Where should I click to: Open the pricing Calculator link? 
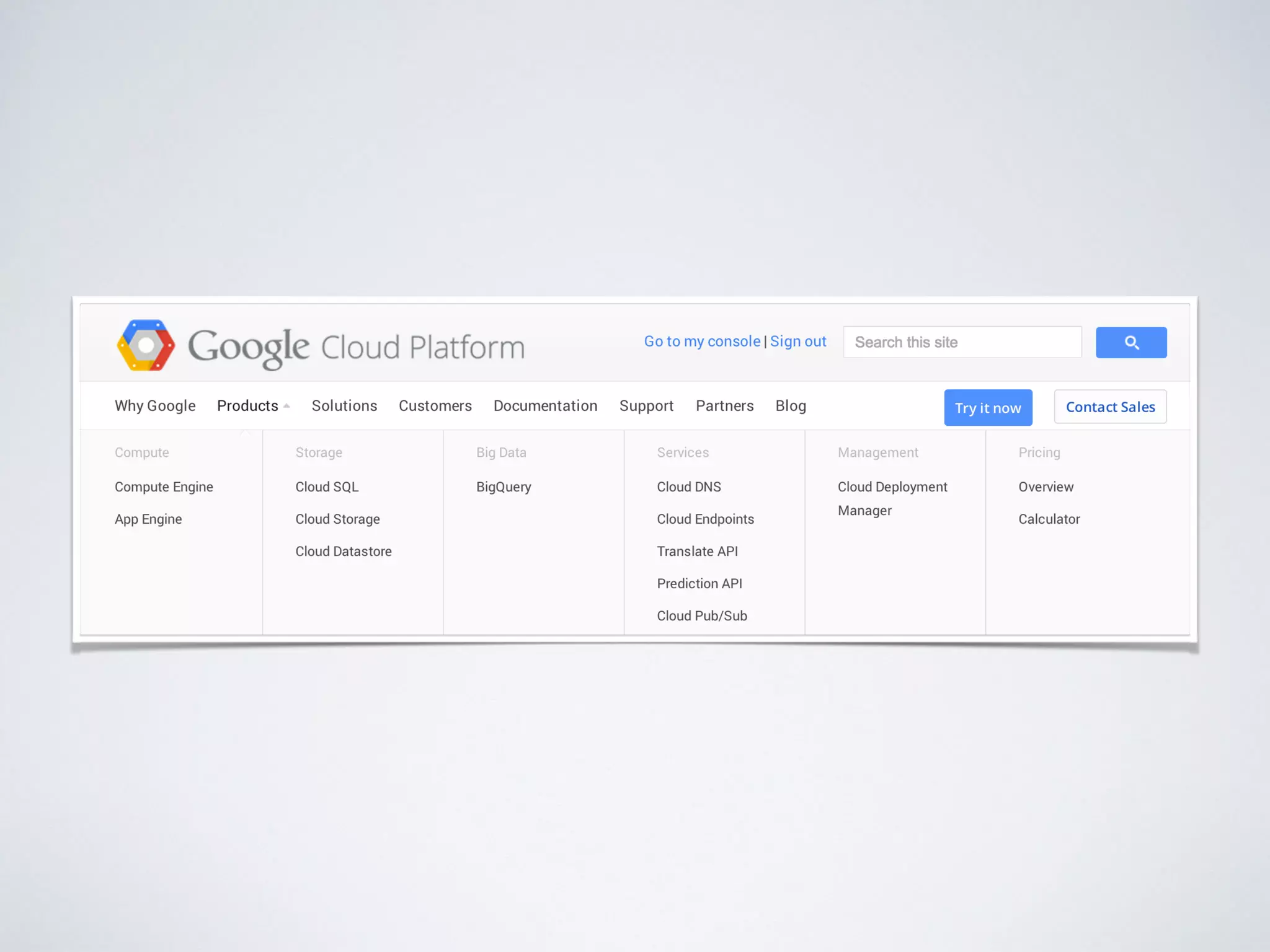(1049, 519)
